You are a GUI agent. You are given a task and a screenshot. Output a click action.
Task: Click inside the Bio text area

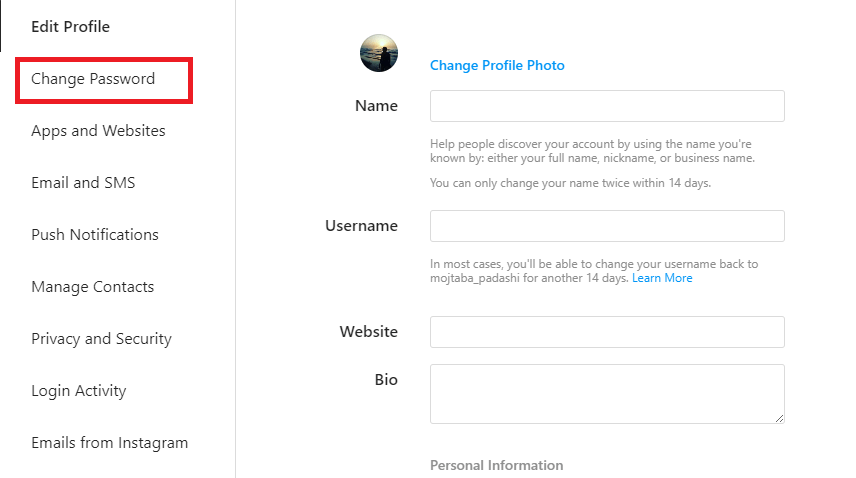tap(607, 393)
